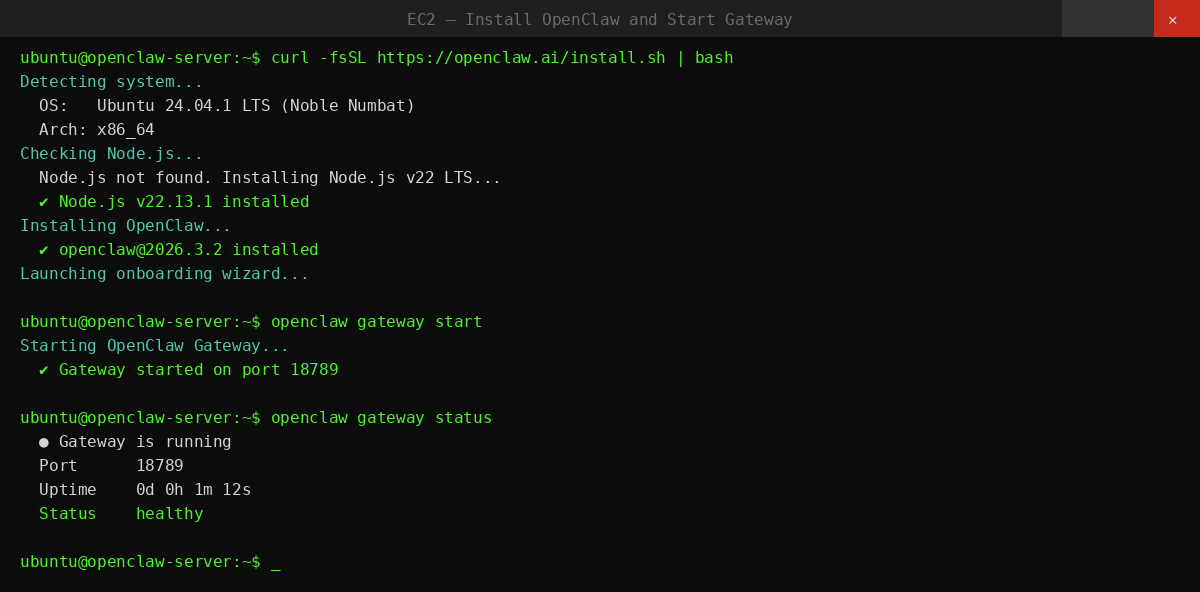The height and width of the screenshot is (592, 1200).
Task: Click the Uptime value '0d 0h 1m 12s'
Action: coord(193,490)
